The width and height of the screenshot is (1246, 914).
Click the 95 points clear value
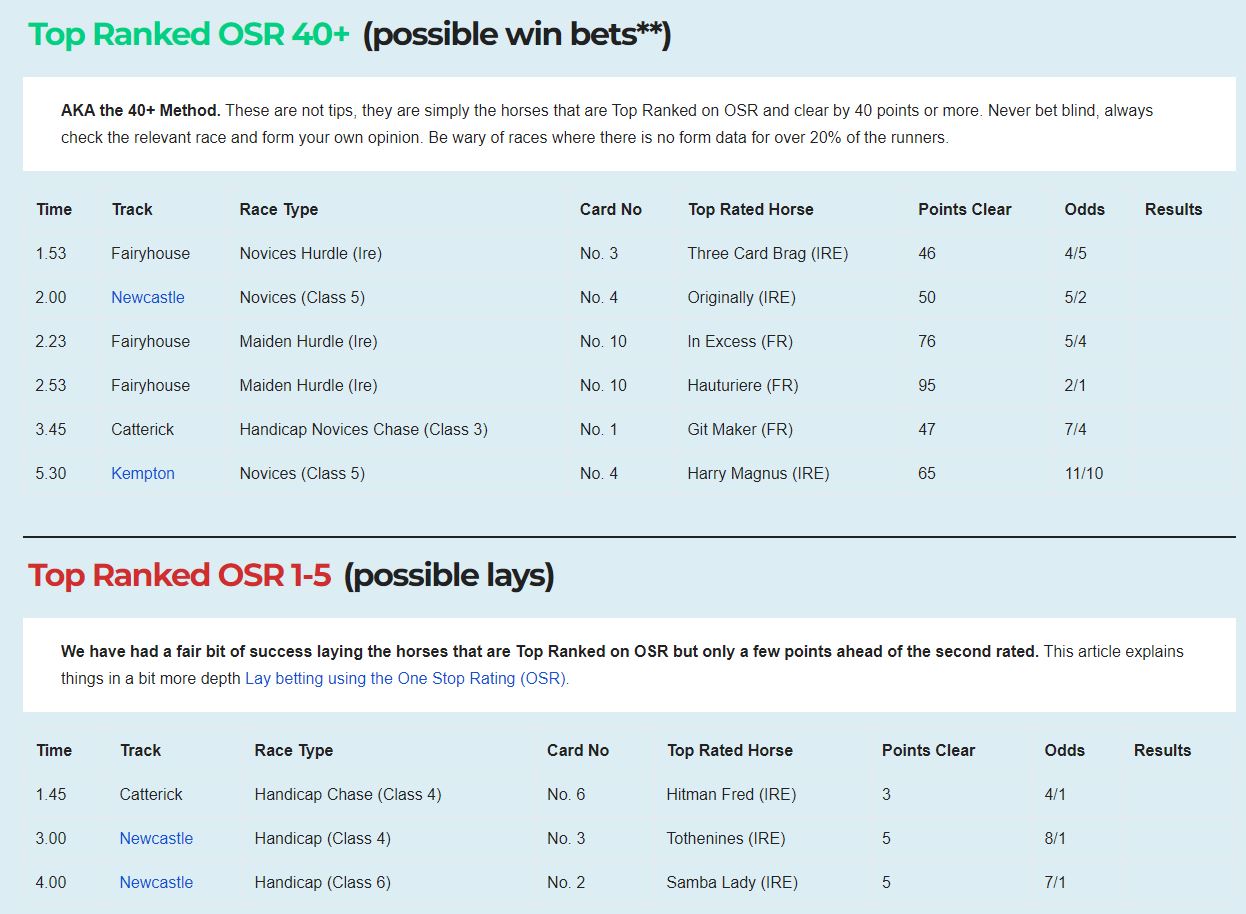click(927, 385)
